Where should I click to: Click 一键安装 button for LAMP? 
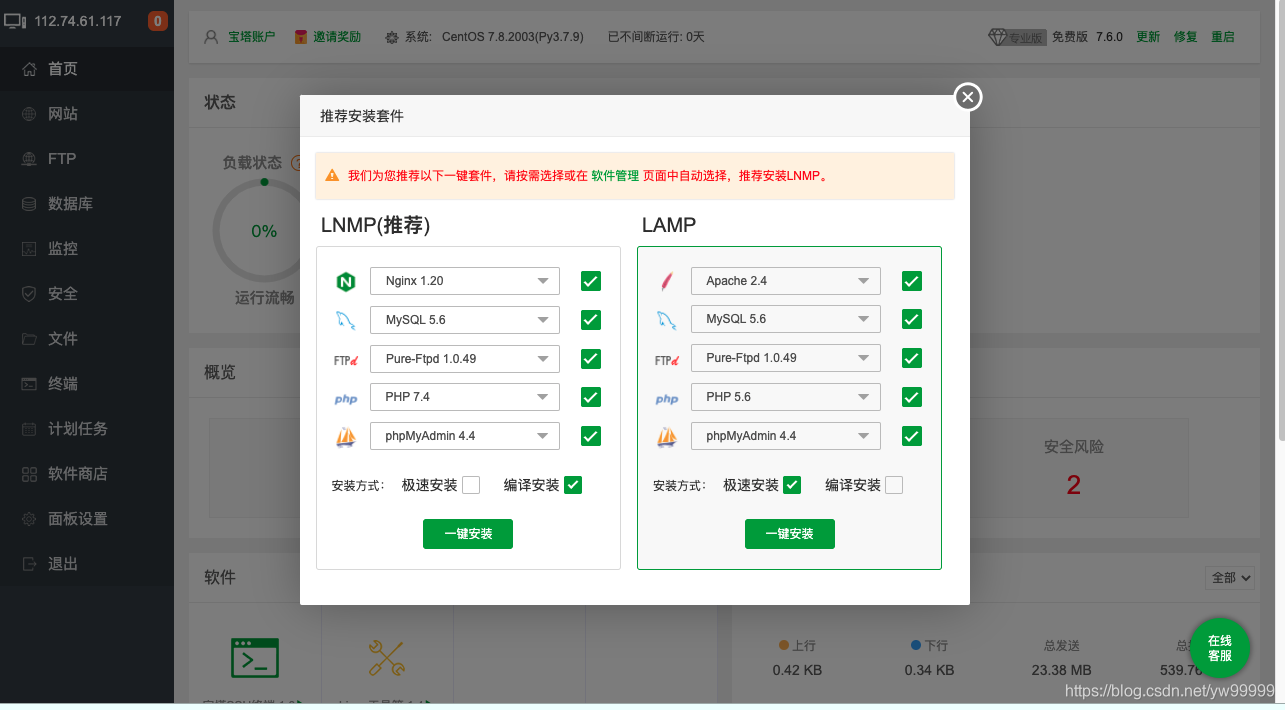[x=790, y=534]
